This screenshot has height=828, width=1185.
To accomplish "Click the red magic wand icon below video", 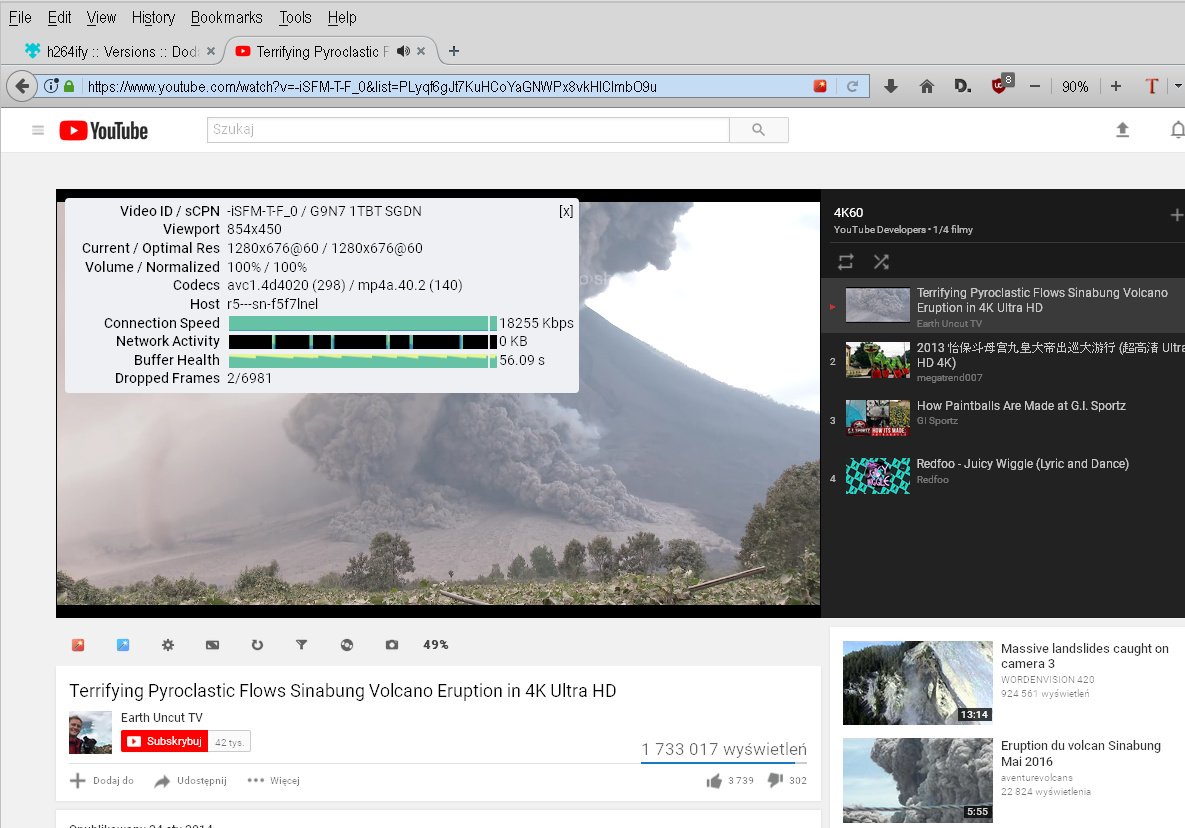I will 78,644.
